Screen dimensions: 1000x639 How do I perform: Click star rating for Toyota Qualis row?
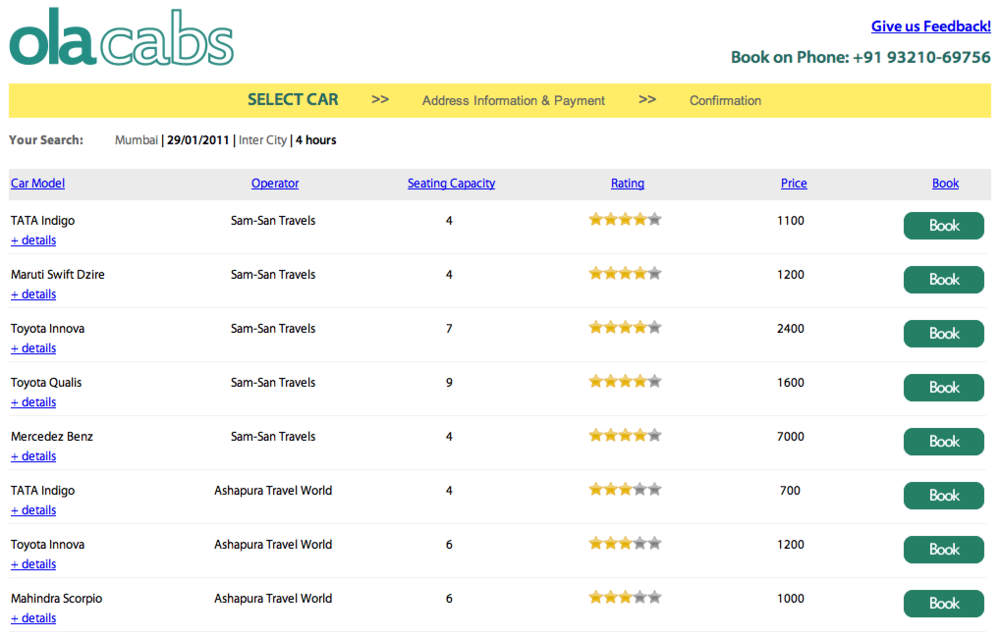coord(625,381)
